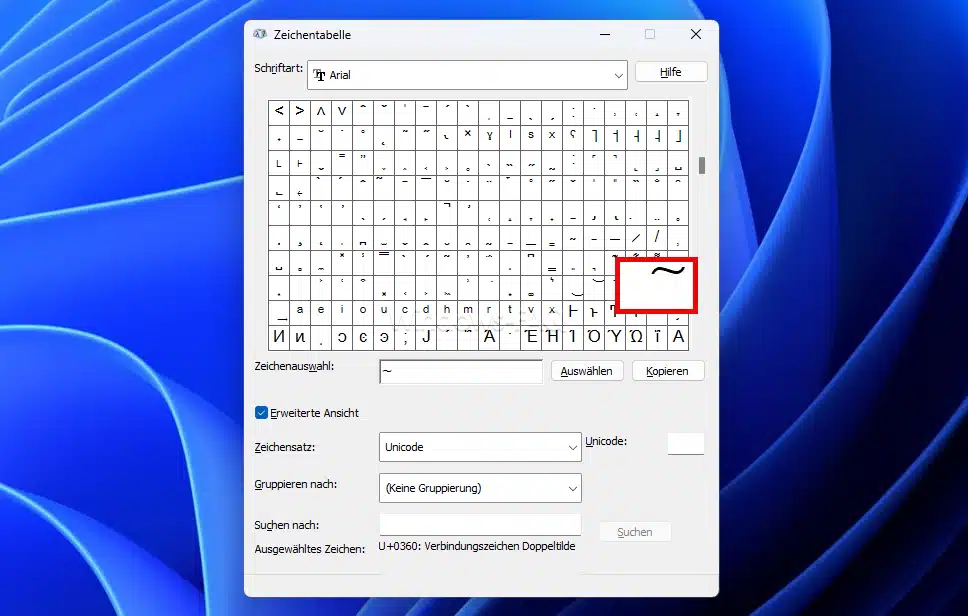The width and height of the screenshot is (968, 616).
Task: Click the TrueType font icon beside Arial
Action: pos(319,75)
